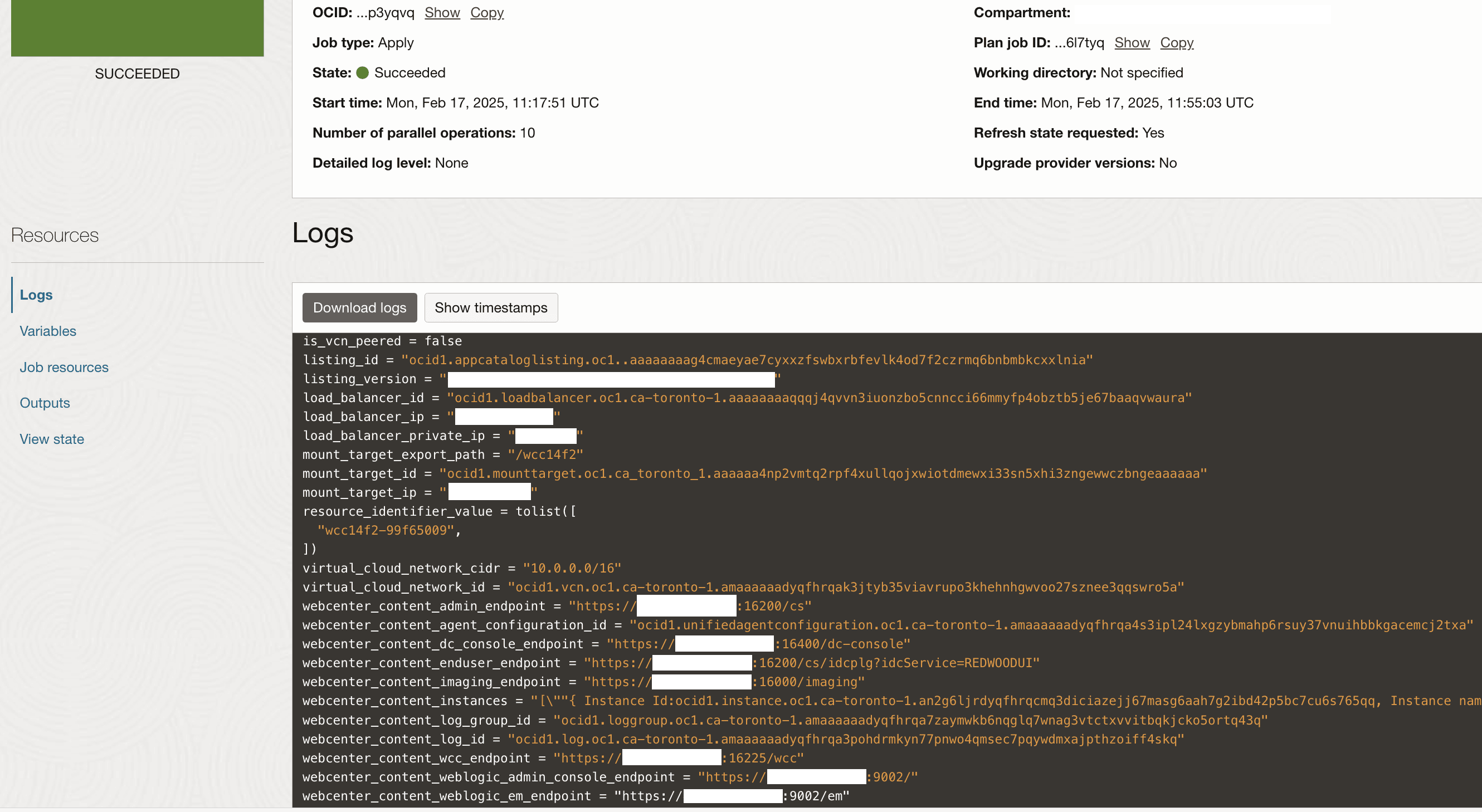Viewport: 1482px width, 812px height.
Task: Click the virtual_cloud_network_id log line
Action: click(x=743, y=587)
